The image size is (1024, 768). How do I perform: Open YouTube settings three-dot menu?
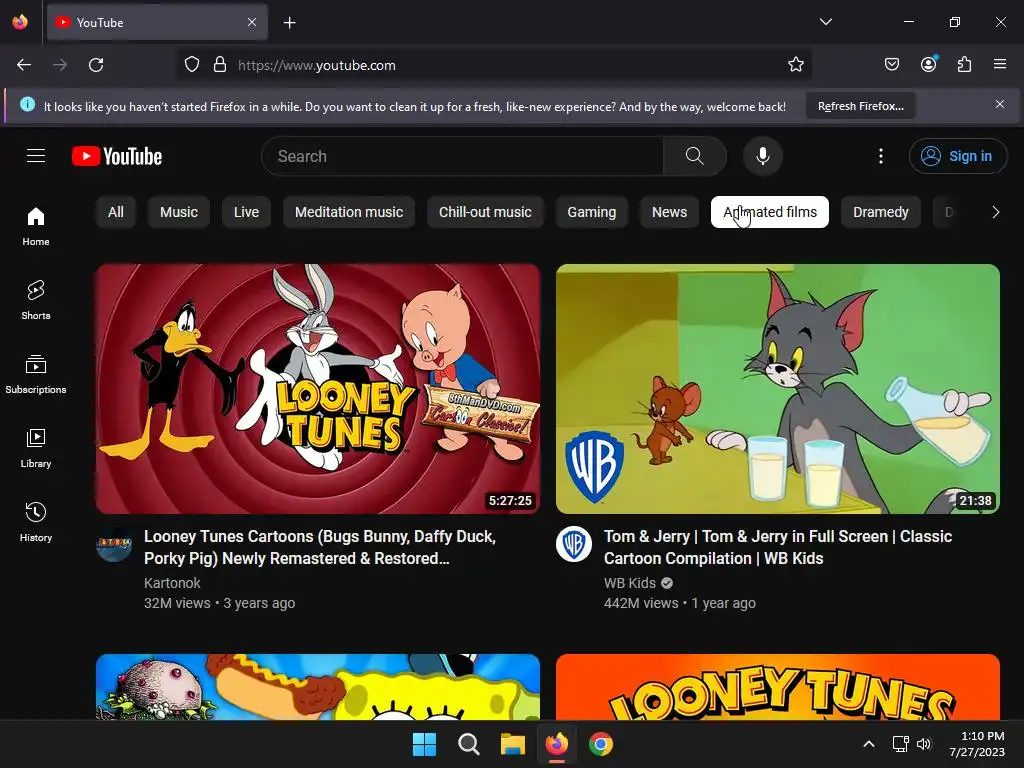[880, 156]
